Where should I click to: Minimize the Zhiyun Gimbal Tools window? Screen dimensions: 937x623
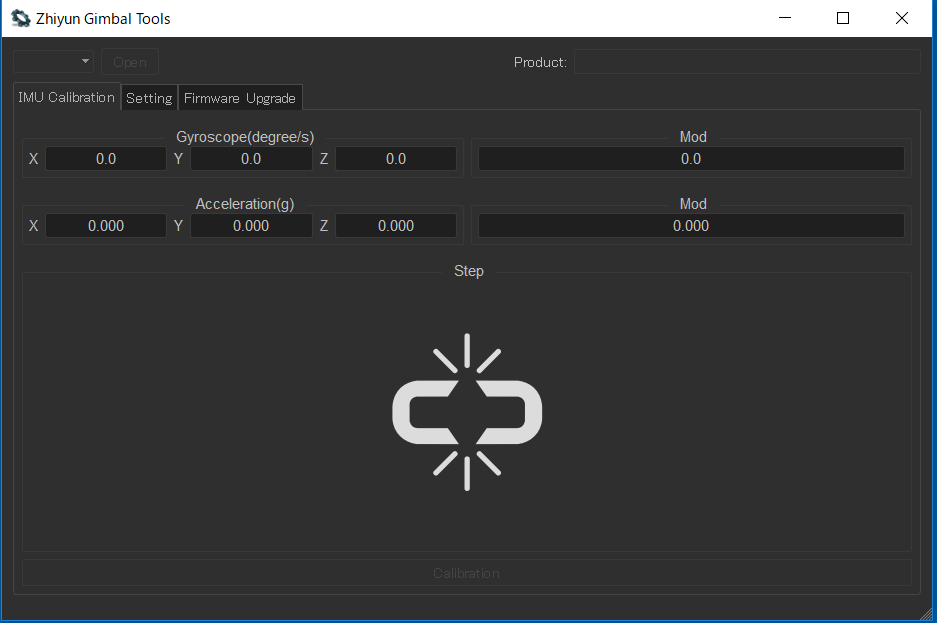(x=784, y=18)
